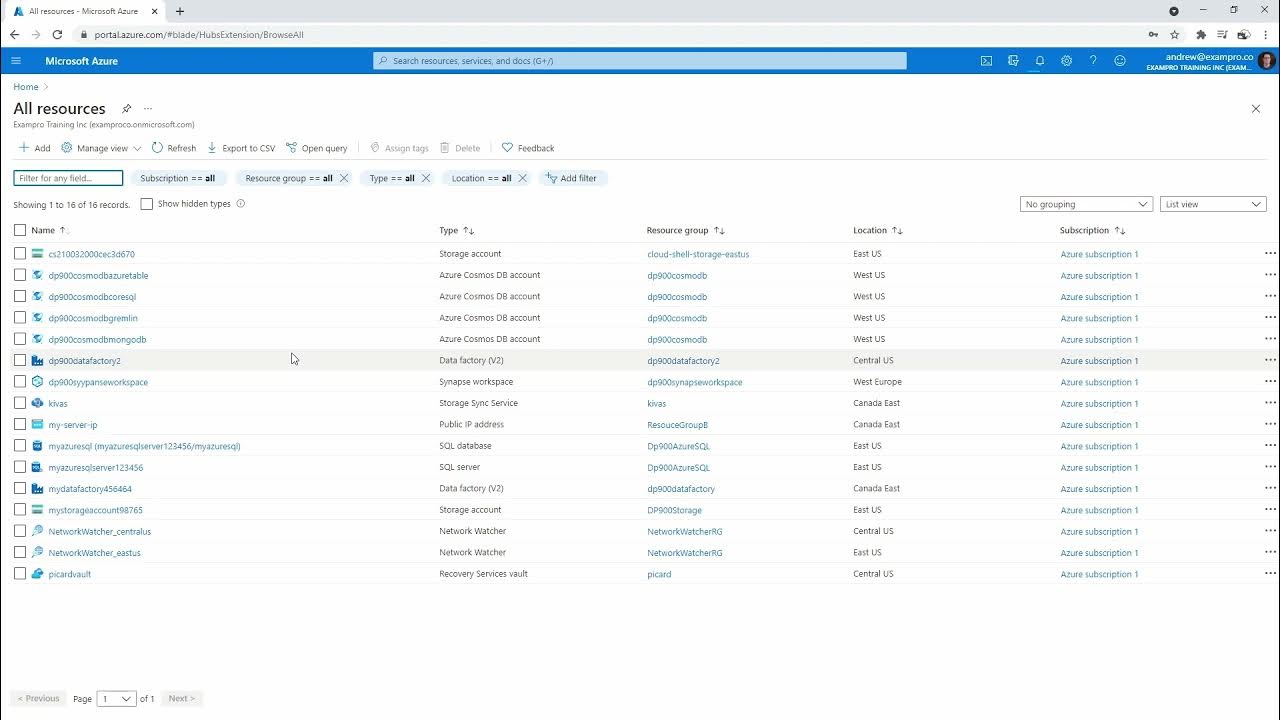Image resolution: width=1280 pixels, height=720 pixels.
Task: Select checkbox for dp900cosmodbgremlin
Action: coord(20,318)
